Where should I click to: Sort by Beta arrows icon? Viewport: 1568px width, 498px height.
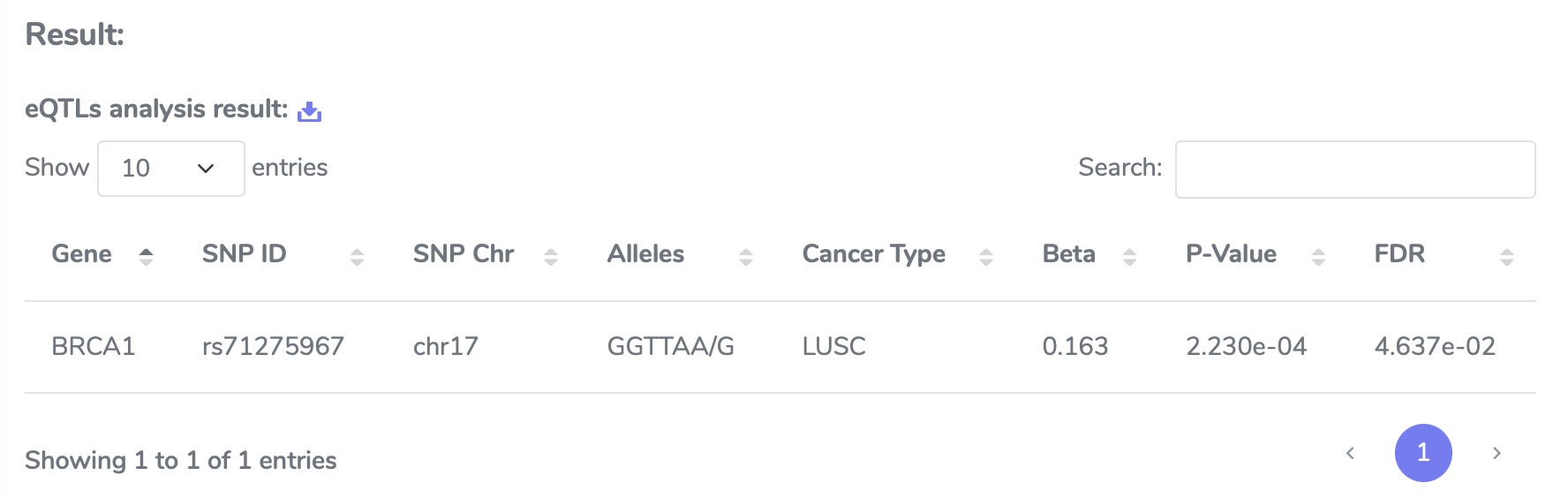pyautogui.click(x=1129, y=256)
